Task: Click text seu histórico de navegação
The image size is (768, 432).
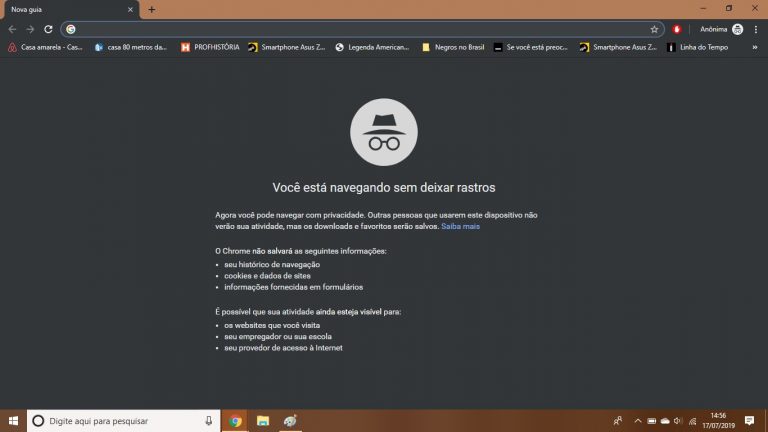Action: 272,264
